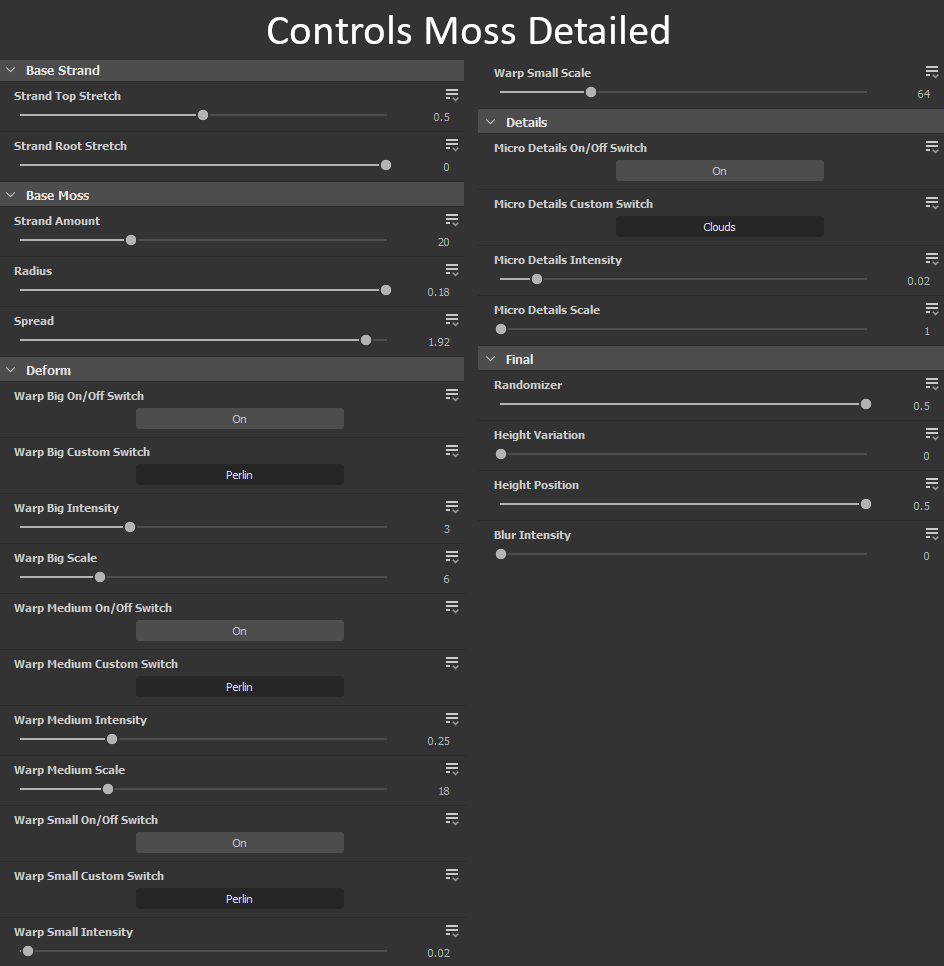Open the Warp Small Scale parameter menu icon
This screenshot has height=966, width=944.
pos(932,72)
